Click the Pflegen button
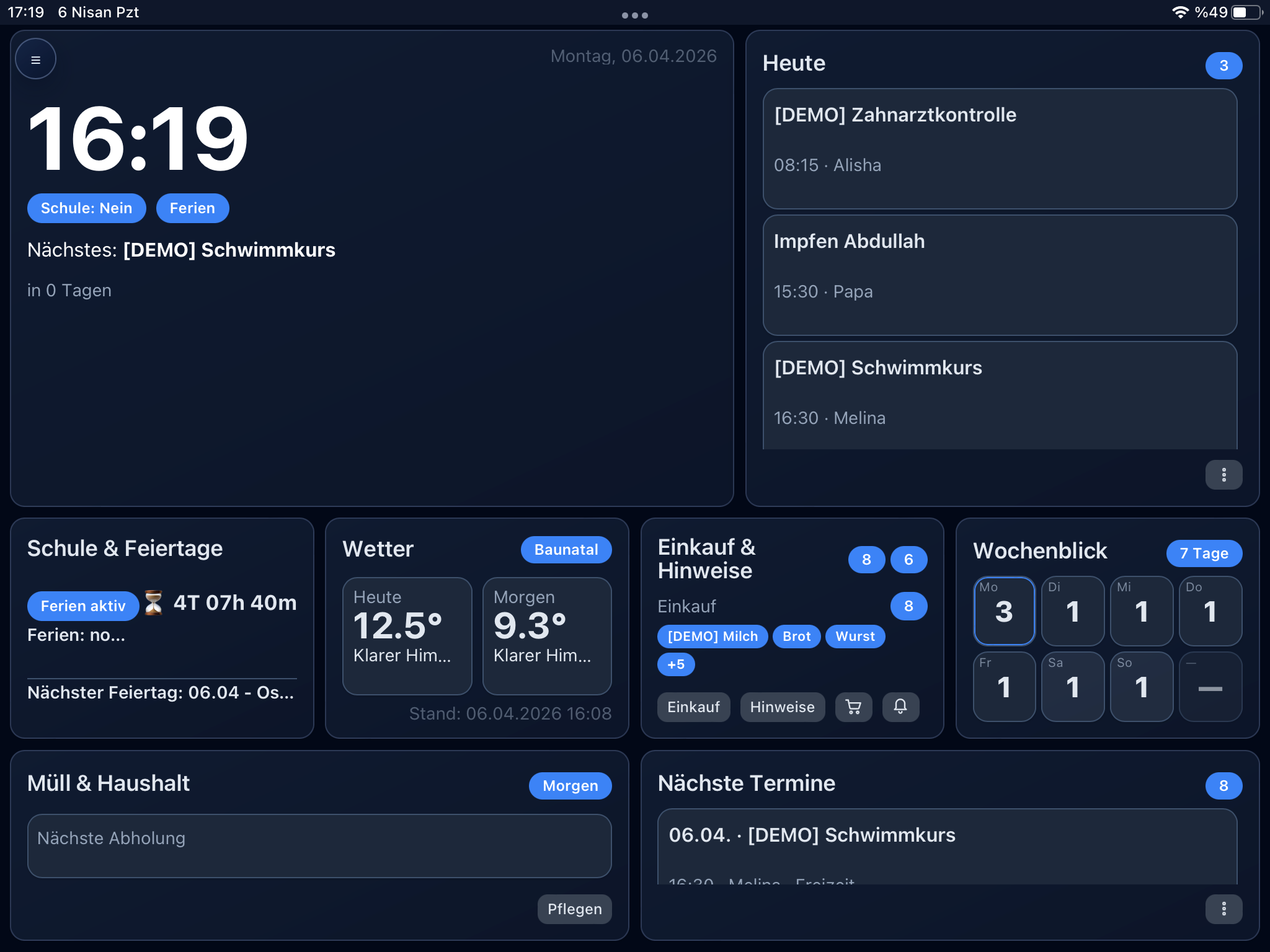The image size is (1270, 952). point(574,909)
